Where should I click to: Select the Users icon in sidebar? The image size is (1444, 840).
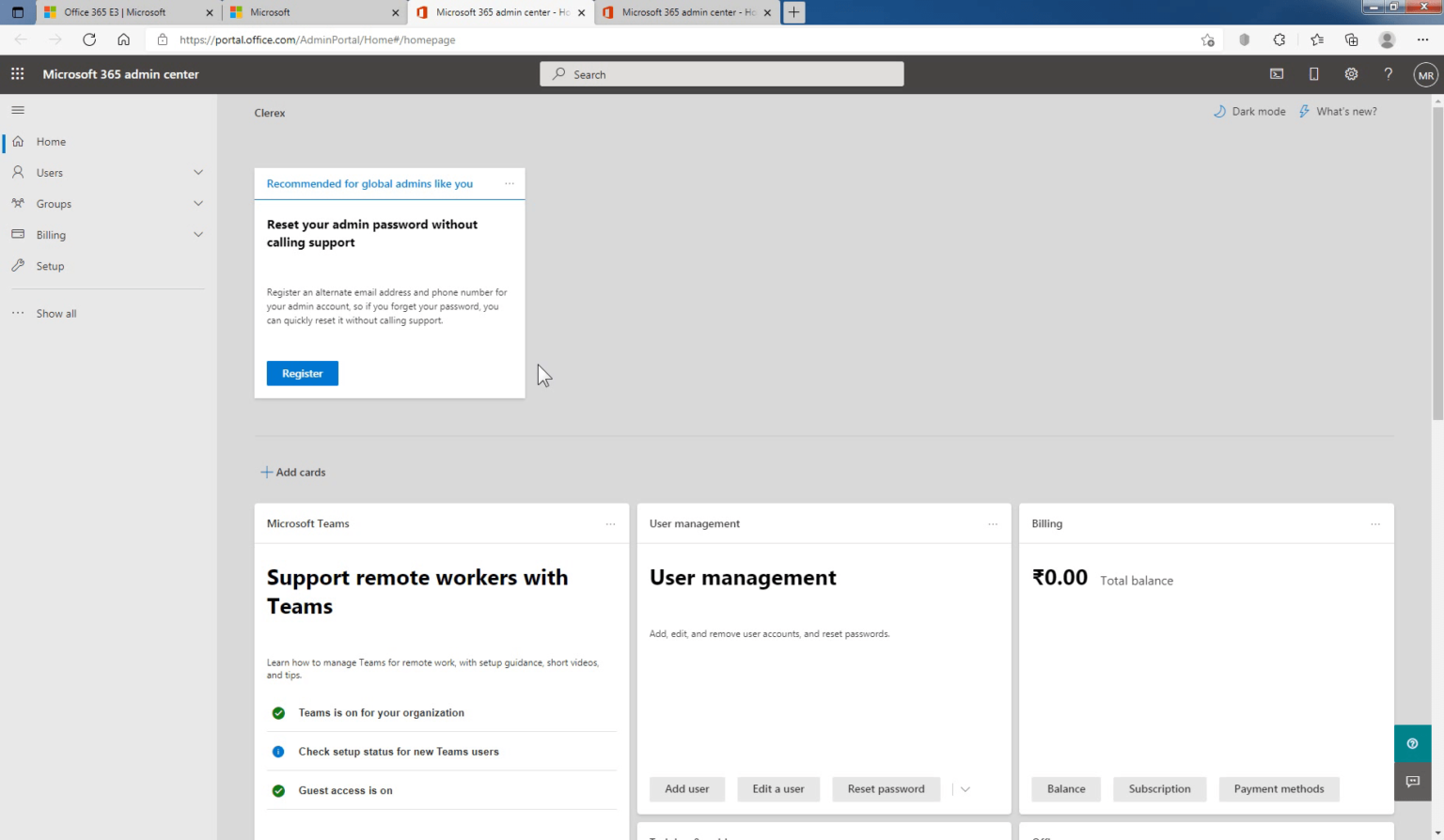17,172
